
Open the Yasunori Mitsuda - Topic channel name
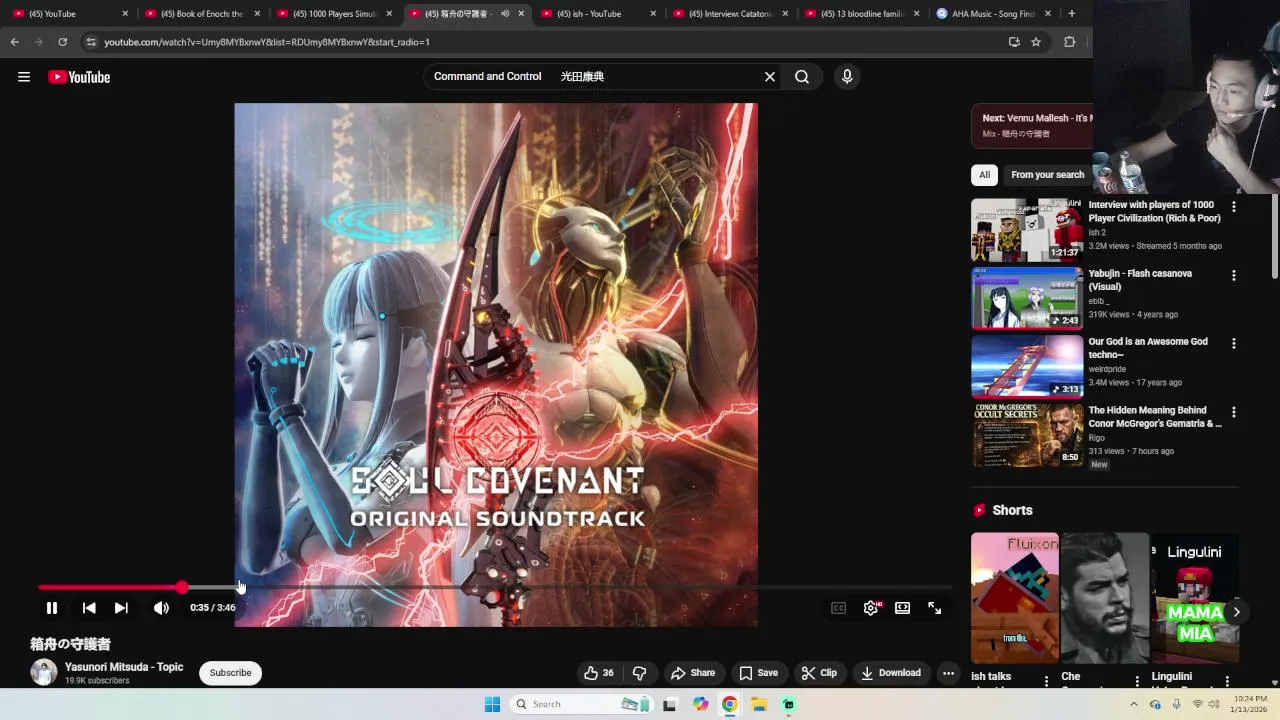tap(124, 667)
